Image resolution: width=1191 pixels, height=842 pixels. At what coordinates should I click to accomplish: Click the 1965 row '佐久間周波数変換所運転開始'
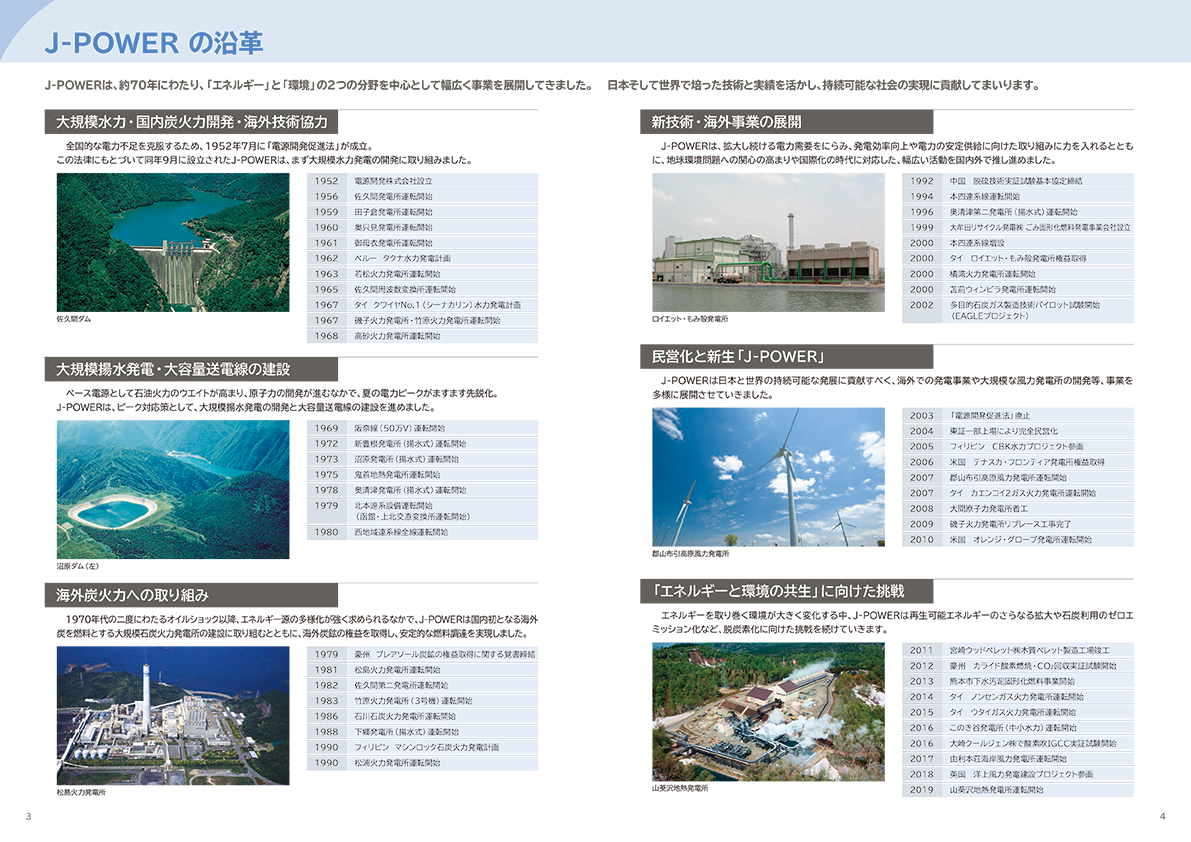point(422,290)
